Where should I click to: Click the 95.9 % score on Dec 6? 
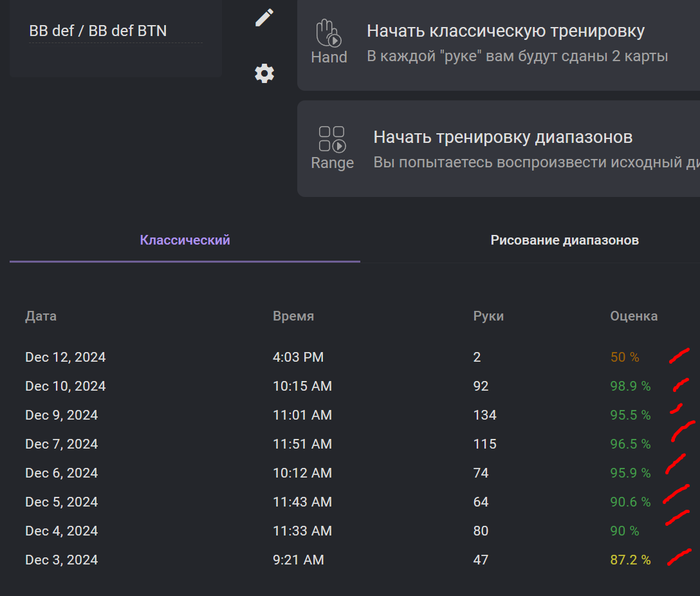pos(630,473)
